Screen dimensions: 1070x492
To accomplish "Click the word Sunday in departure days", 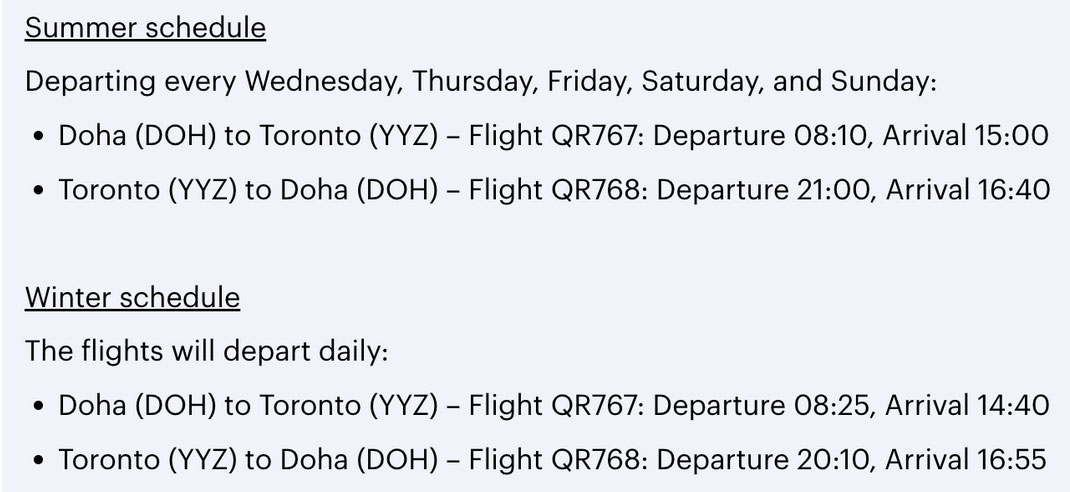I will click(879, 82).
